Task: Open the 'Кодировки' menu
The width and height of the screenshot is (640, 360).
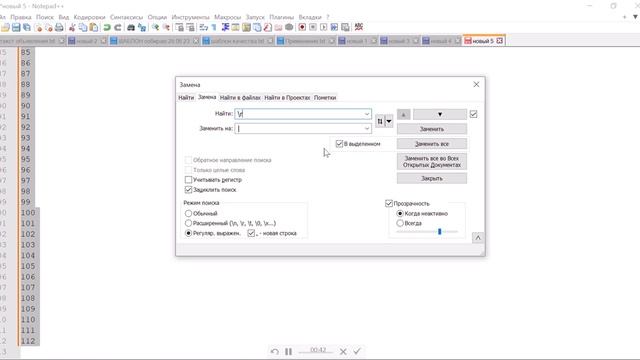Action: [89, 17]
